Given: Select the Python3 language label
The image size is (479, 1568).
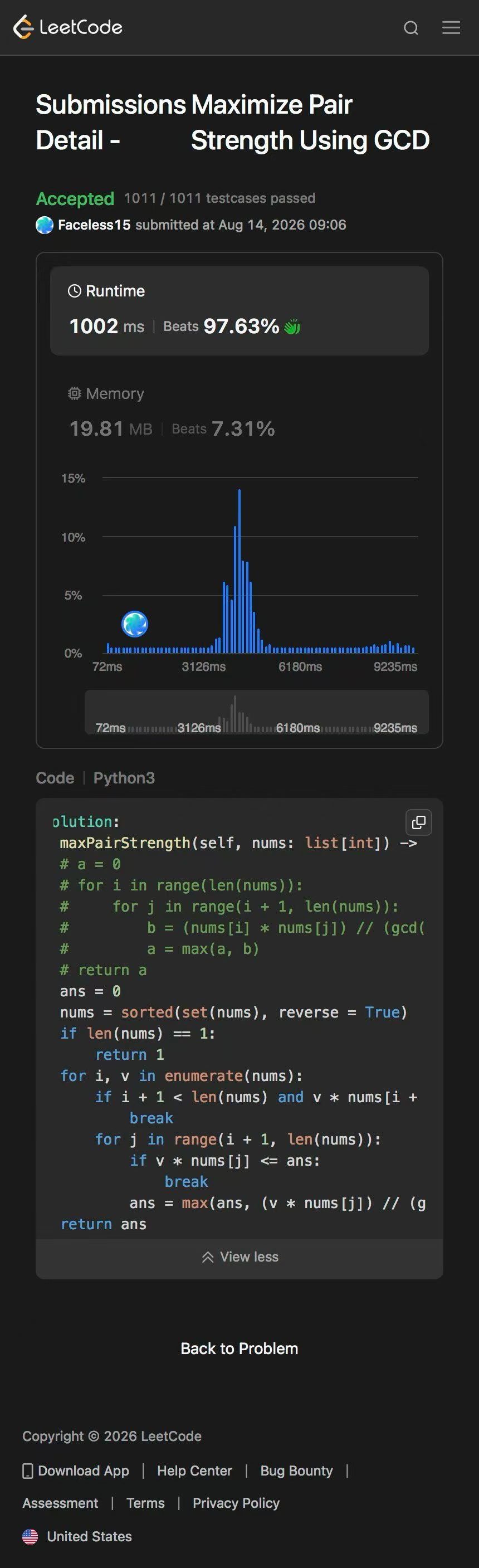Looking at the screenshot, I should pos(124,778).
